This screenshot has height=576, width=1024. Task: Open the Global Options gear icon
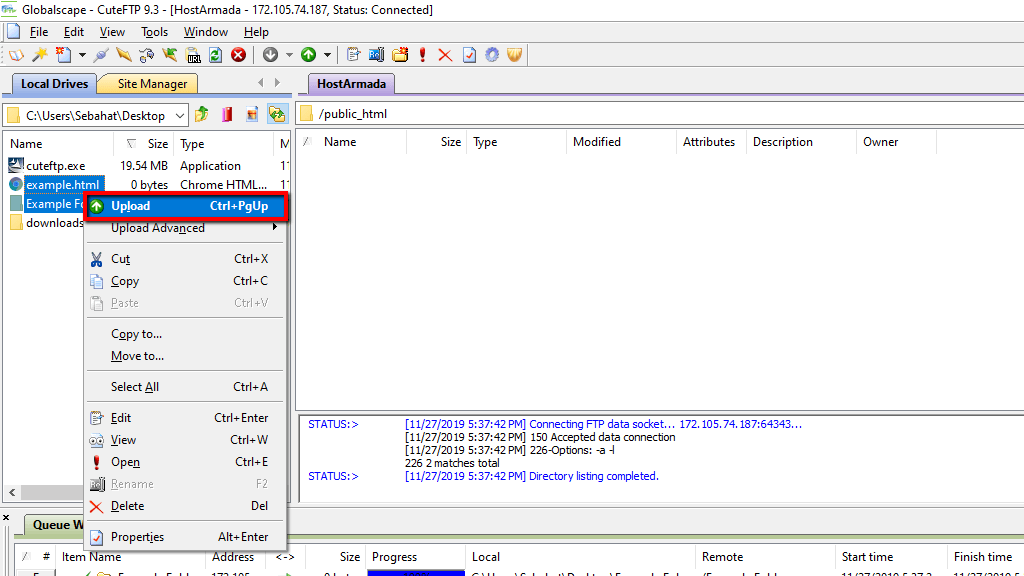(x=492, y=55)
